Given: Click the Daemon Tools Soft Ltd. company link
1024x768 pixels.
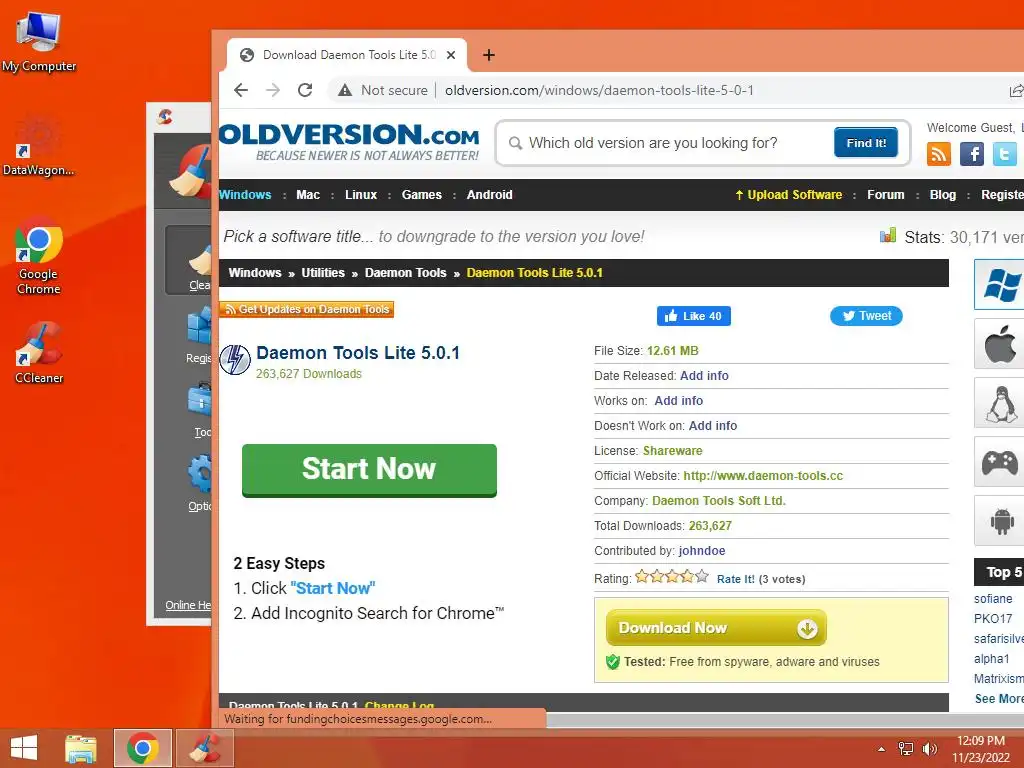Looking at the screenshot, I should coord(718,501).
